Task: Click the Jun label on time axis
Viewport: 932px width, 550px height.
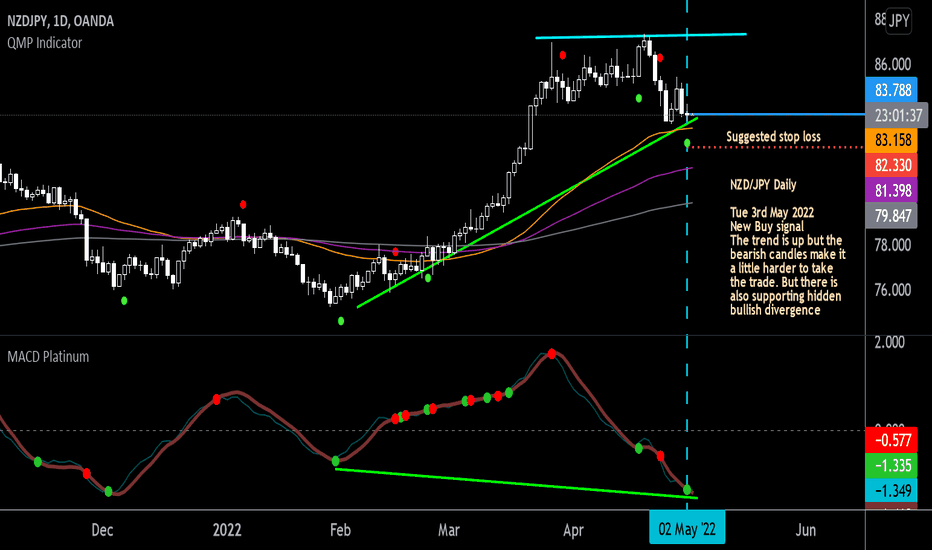Action: point(805,530)
